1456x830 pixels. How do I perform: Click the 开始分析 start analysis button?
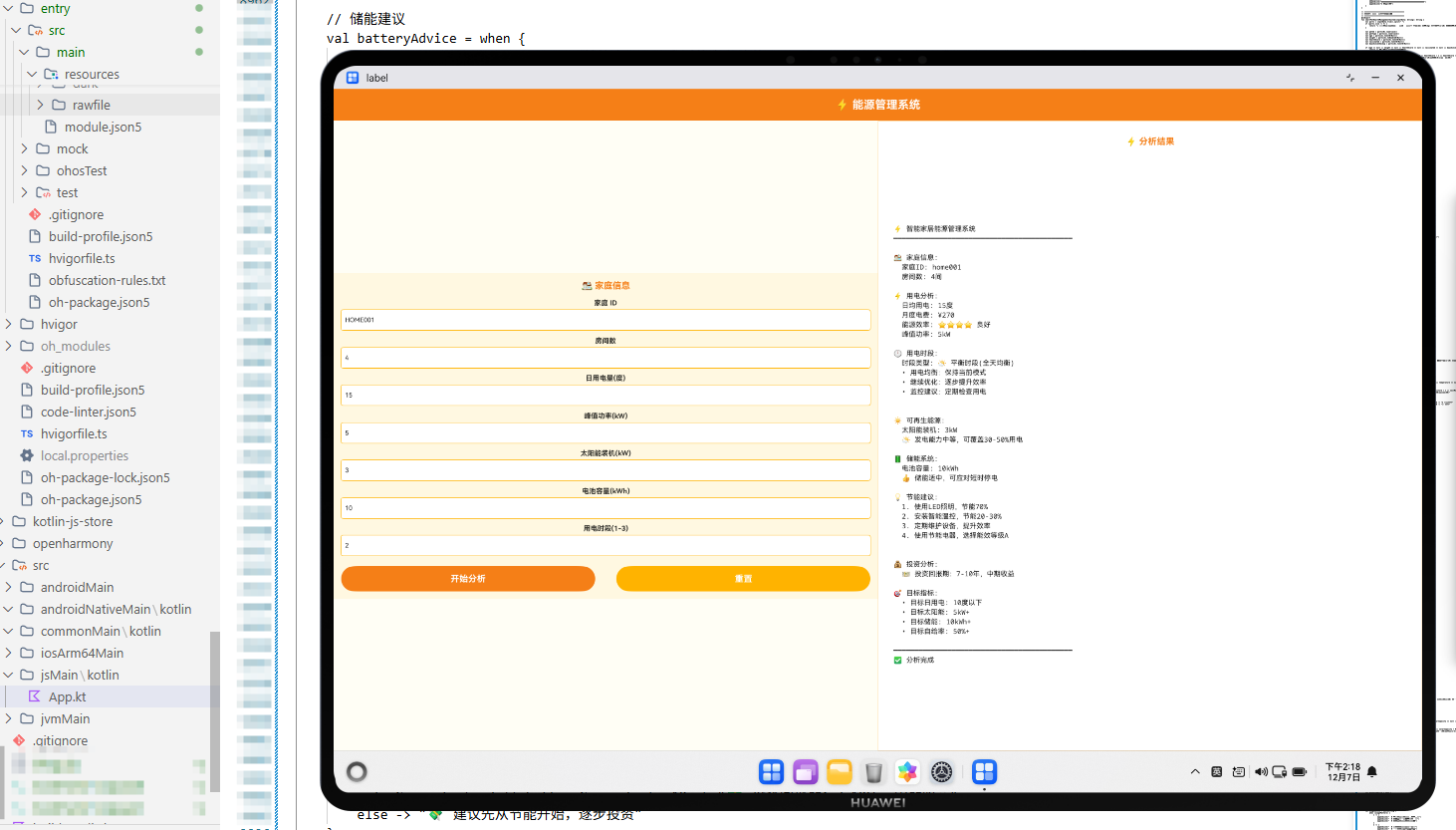tap(468, 579)
